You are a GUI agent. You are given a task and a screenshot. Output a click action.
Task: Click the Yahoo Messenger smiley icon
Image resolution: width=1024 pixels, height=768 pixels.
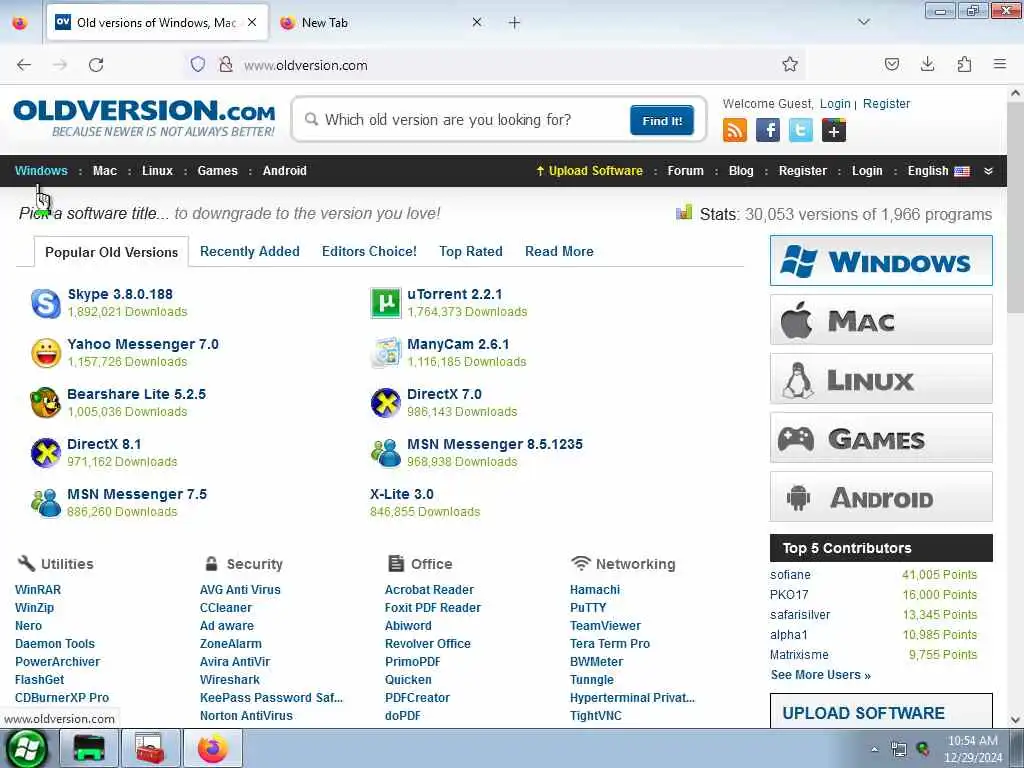(46, 353)
